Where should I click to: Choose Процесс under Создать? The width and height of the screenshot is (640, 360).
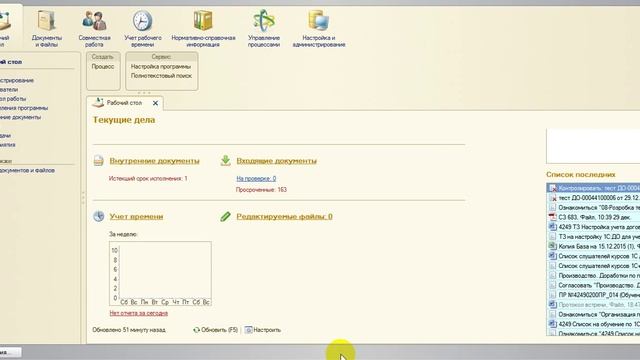(103, 66)
